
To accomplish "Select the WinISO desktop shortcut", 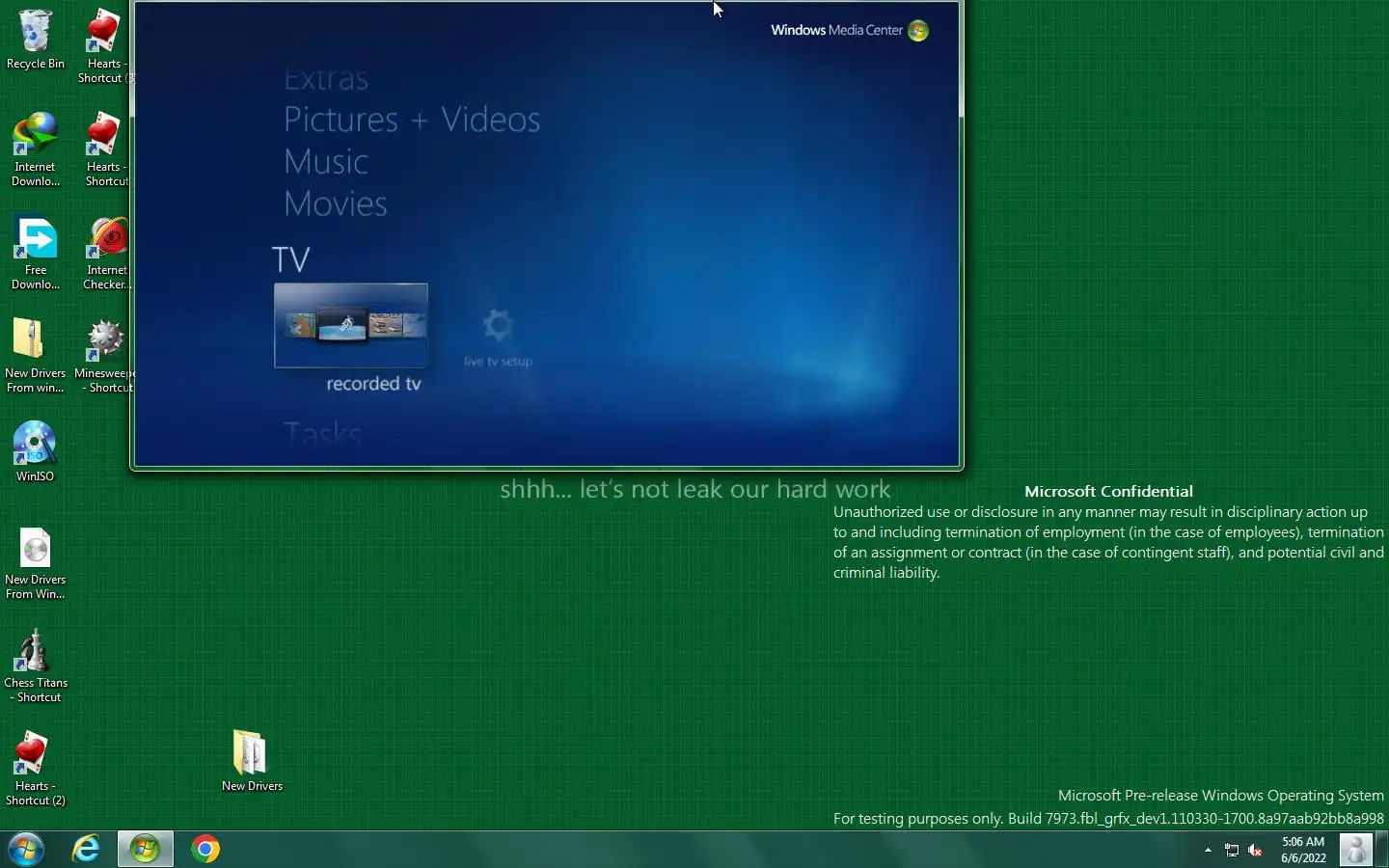I will point(35,451).
